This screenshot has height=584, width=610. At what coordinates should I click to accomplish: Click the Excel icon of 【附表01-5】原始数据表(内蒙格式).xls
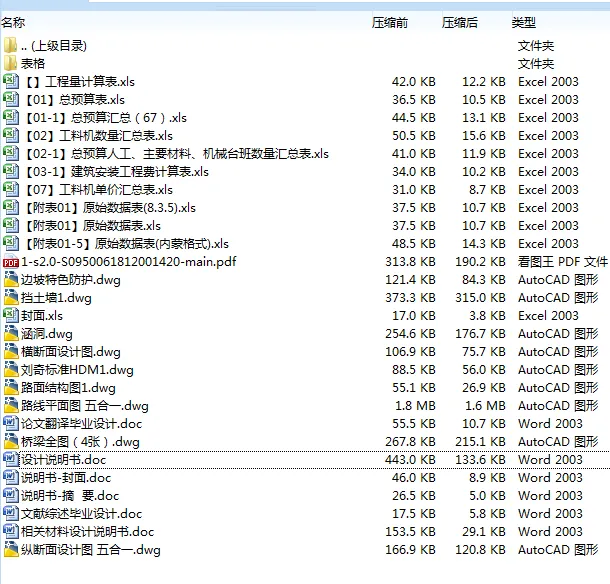(x=11, y=243)
